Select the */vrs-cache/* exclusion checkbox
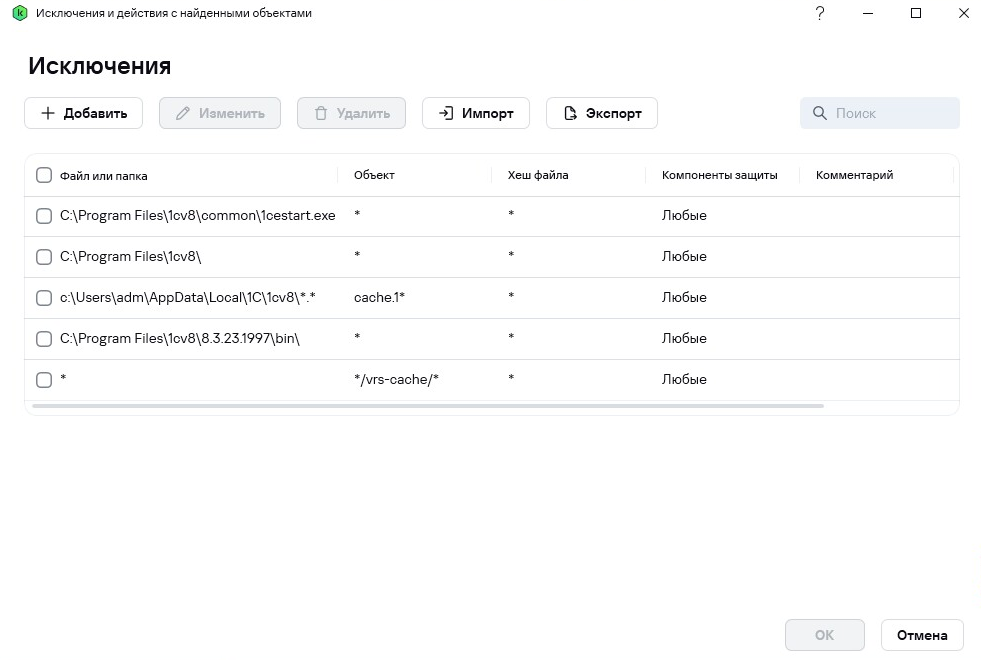This screenshot has height=660, width=981. (x=44, y=380)
